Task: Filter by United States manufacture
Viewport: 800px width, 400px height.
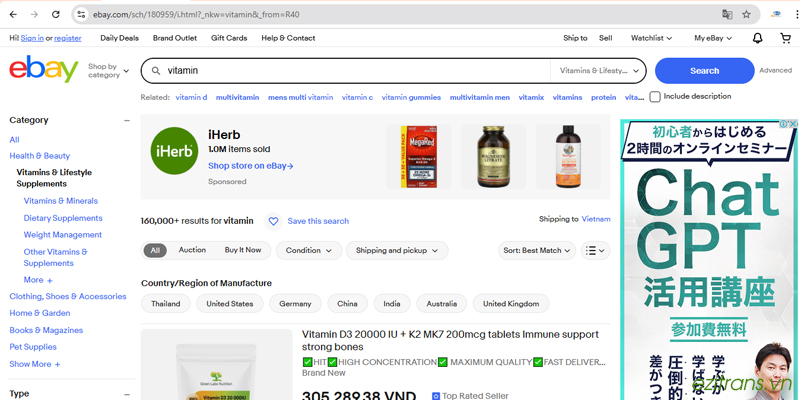Action: click(x=230, y=304)
